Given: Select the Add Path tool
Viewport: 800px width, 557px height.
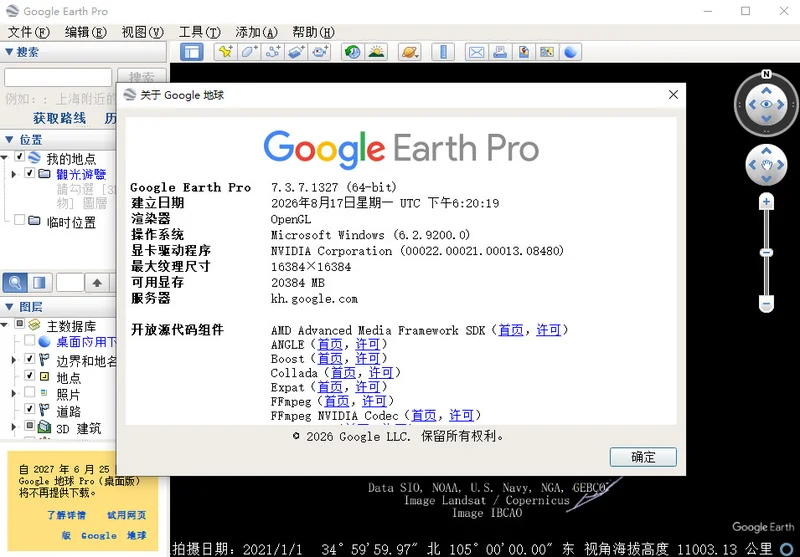Looking at the screenshot, I should 273,52.
